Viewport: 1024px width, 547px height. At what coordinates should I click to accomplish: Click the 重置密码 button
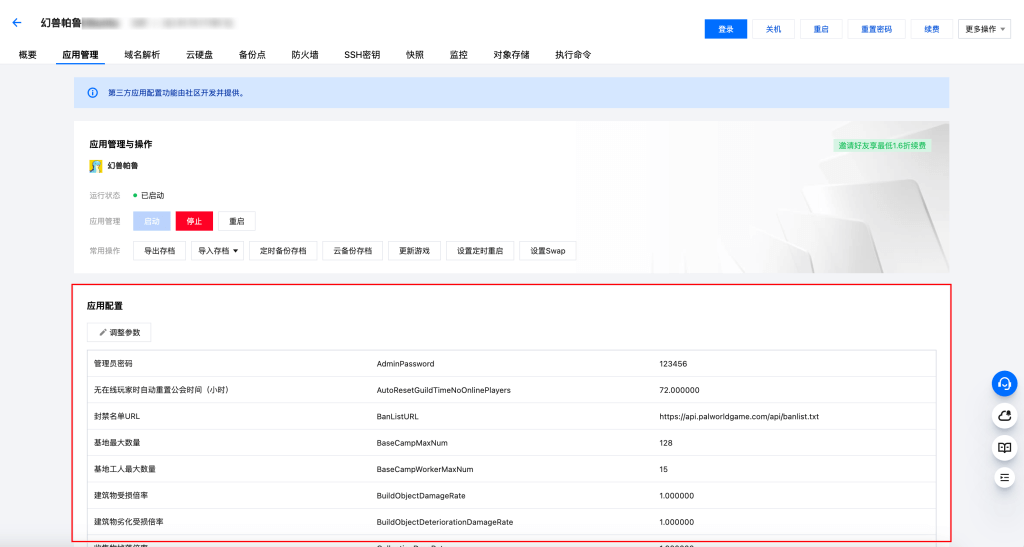point(876,29)
